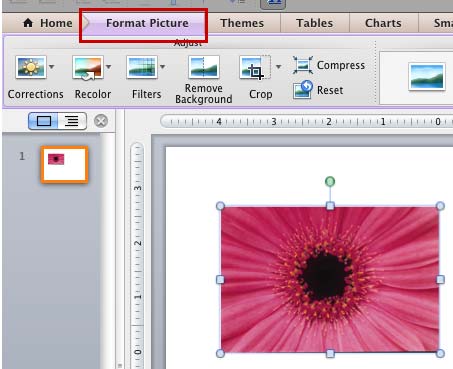
Task: Click the green rotation handle
Action: coord(330,181)
